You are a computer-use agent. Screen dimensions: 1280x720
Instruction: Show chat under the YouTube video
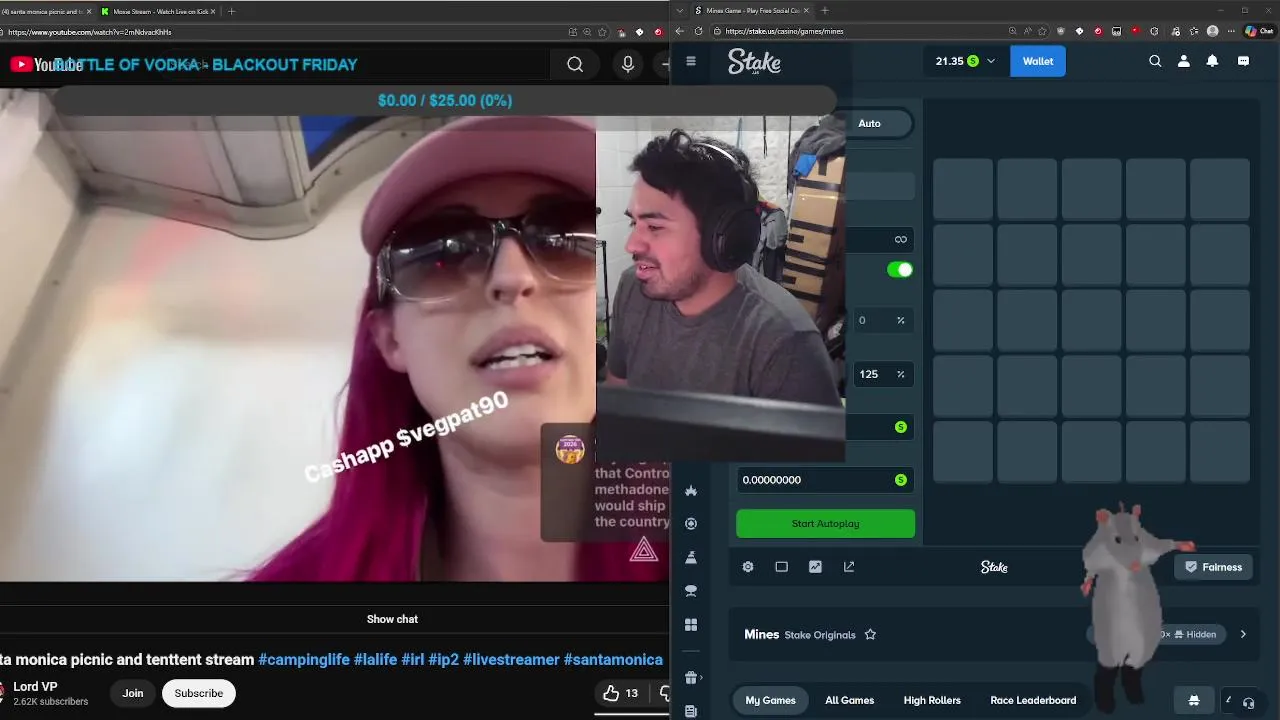click(392, 619)
